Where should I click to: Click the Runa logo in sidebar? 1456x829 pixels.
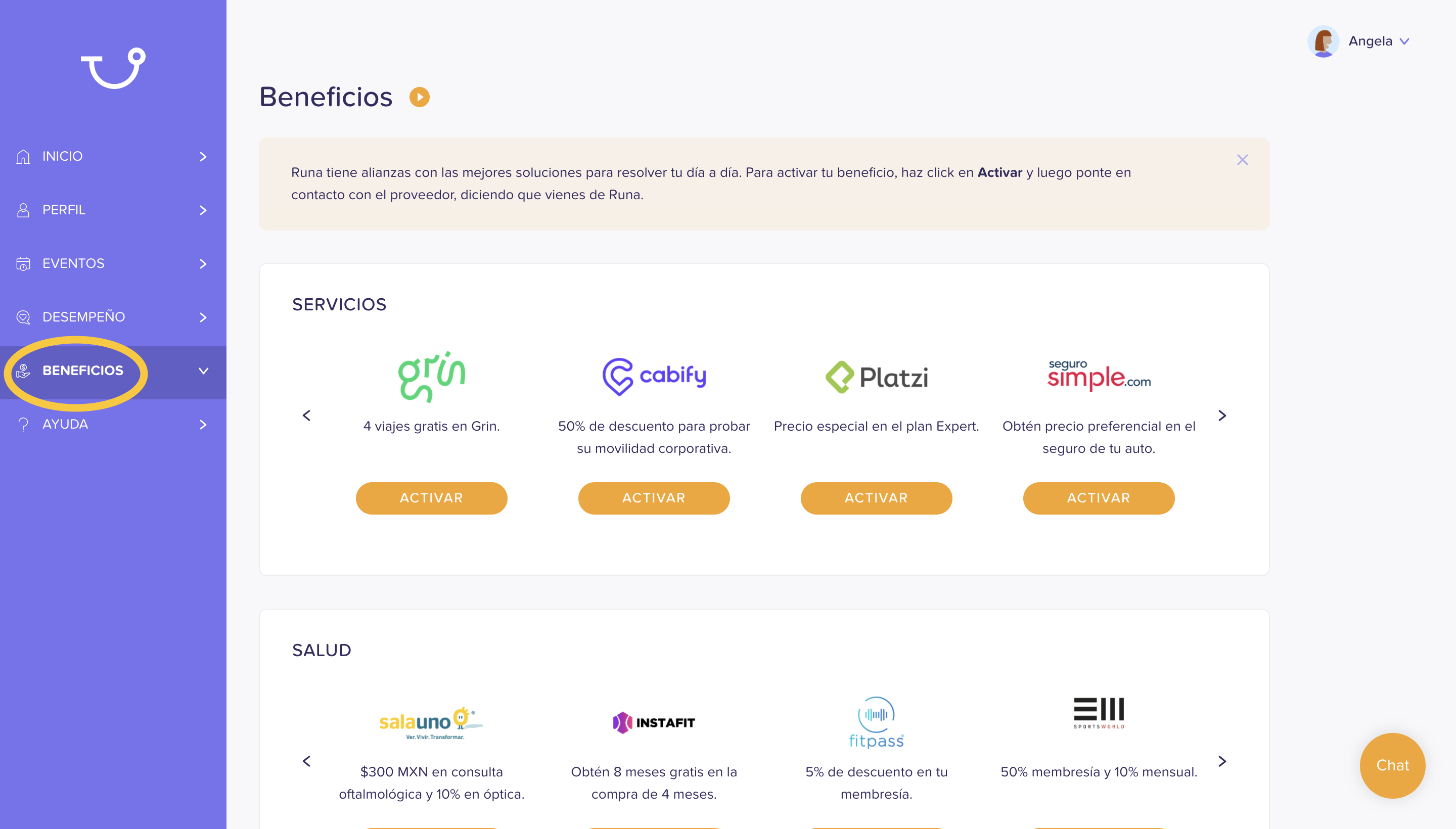tap(113, 68)
